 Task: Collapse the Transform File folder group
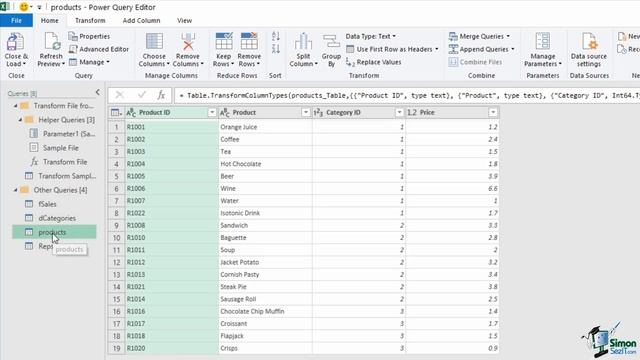tap(16, 106)
